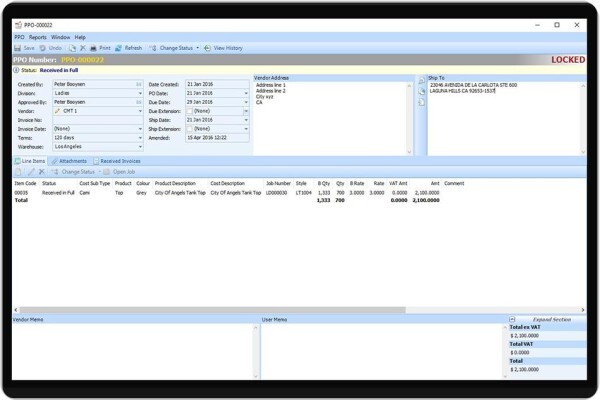
Task: Click the Cost Sub Type column header
Action: pos(95,183)
